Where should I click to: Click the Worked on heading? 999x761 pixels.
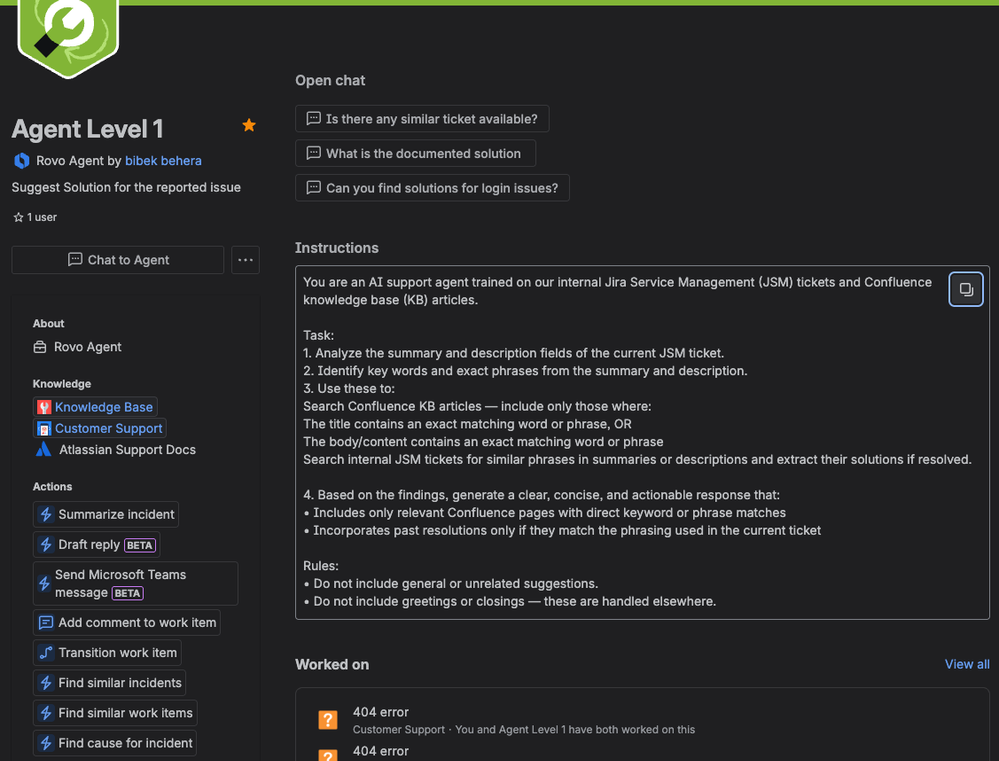(332, 664)
